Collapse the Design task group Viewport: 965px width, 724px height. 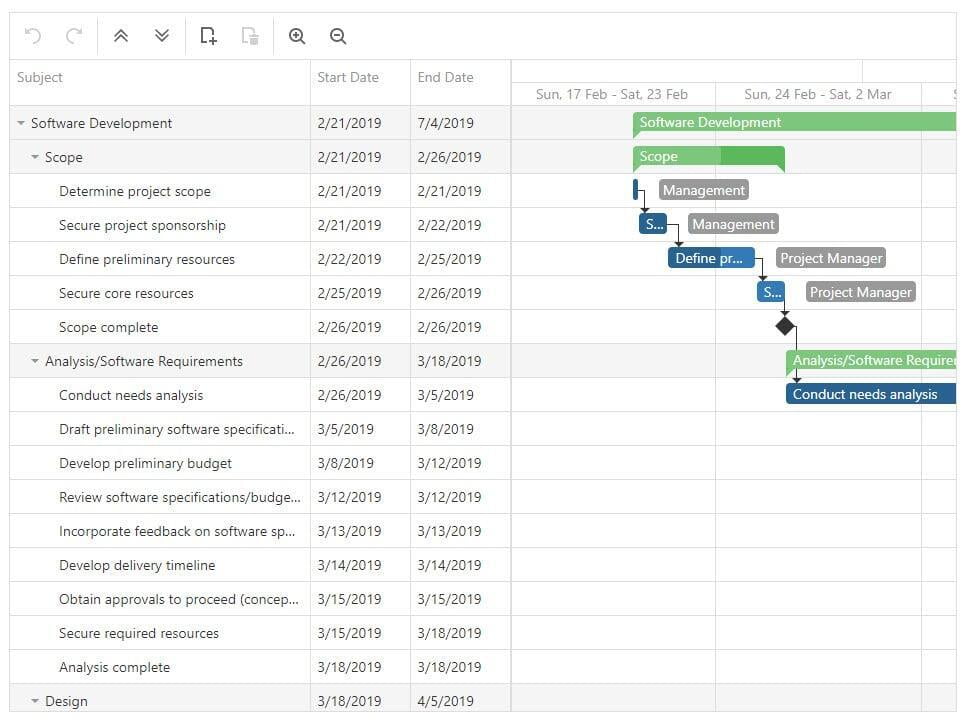click(x=35, y=702)
